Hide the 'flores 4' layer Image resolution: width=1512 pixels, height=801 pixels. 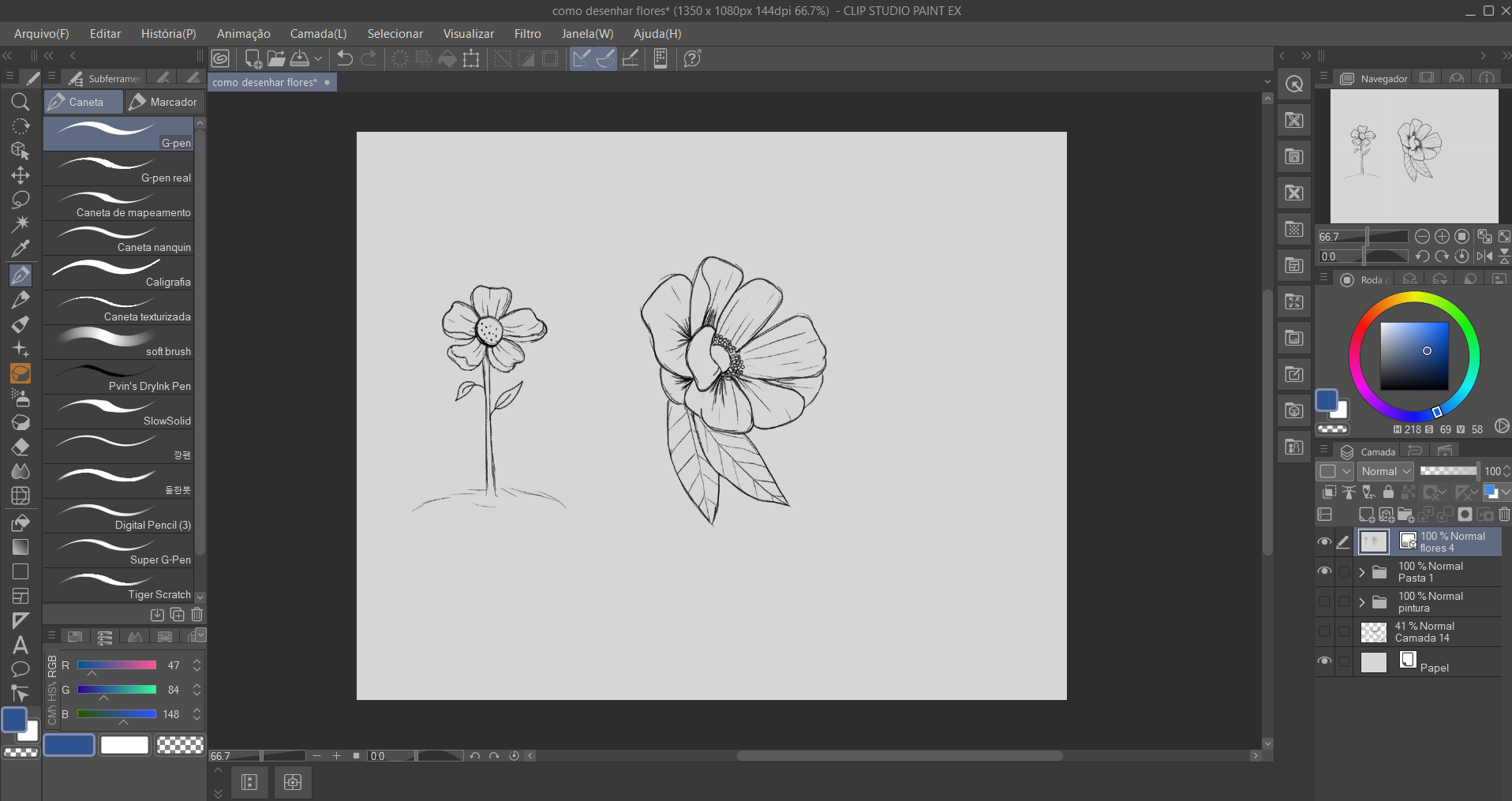[1324, 541]
